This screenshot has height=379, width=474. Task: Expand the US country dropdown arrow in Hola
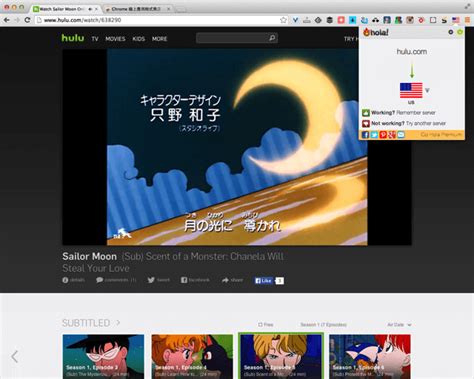click(427, 90)
